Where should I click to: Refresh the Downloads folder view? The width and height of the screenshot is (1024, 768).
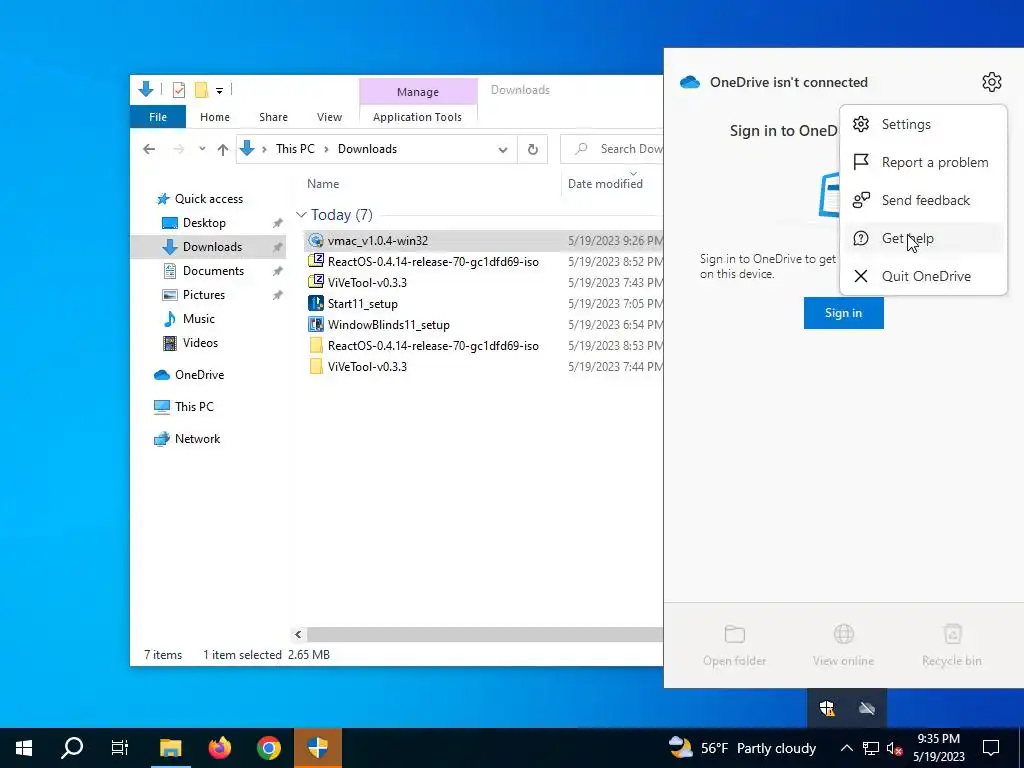pyautogui.click(x=532, y=149)
